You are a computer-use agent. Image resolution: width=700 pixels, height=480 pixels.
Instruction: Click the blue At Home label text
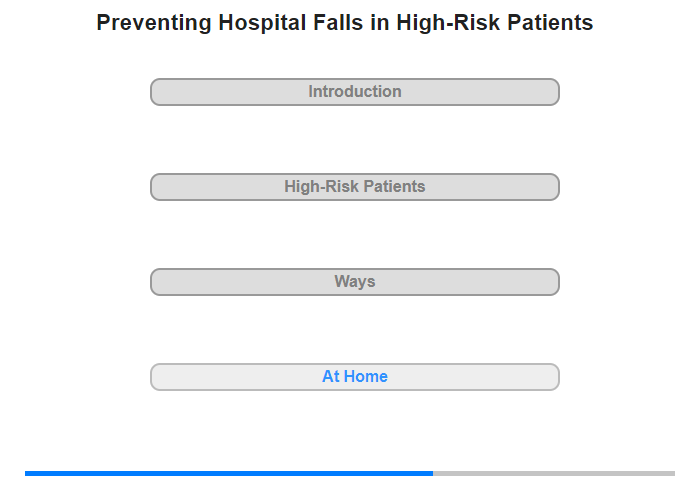click(x=355, y=377)
